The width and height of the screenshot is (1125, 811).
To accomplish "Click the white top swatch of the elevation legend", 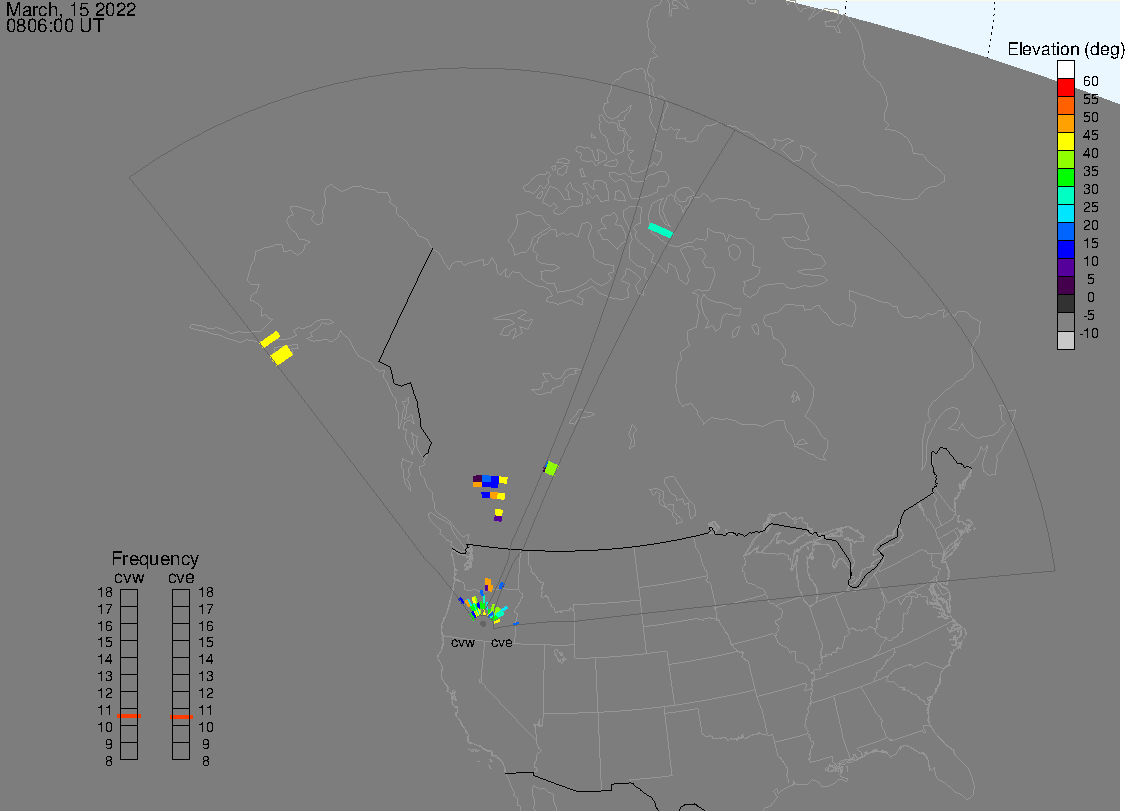I will (x=1065, y=70).
